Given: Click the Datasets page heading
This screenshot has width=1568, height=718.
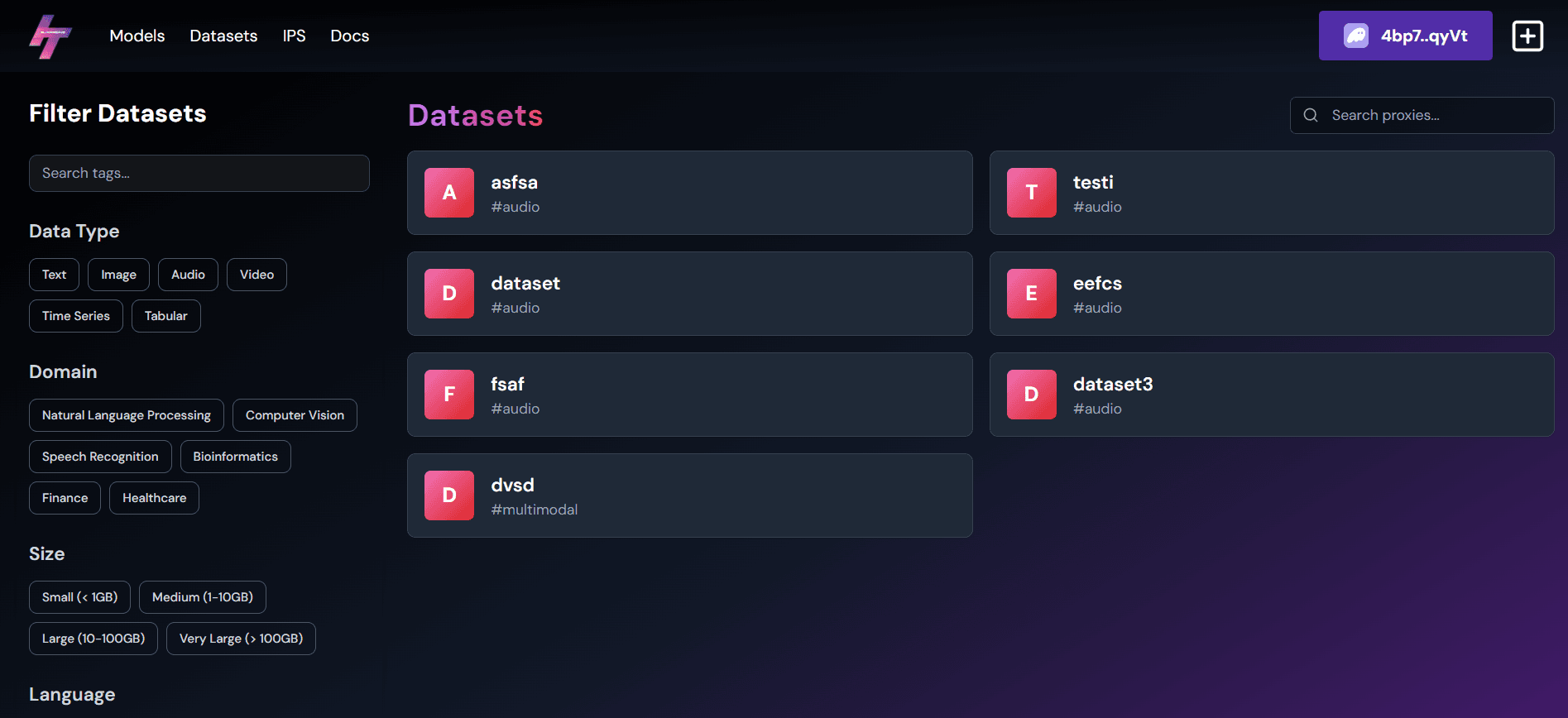Looking at the screenshot, I should click(475, 115).
